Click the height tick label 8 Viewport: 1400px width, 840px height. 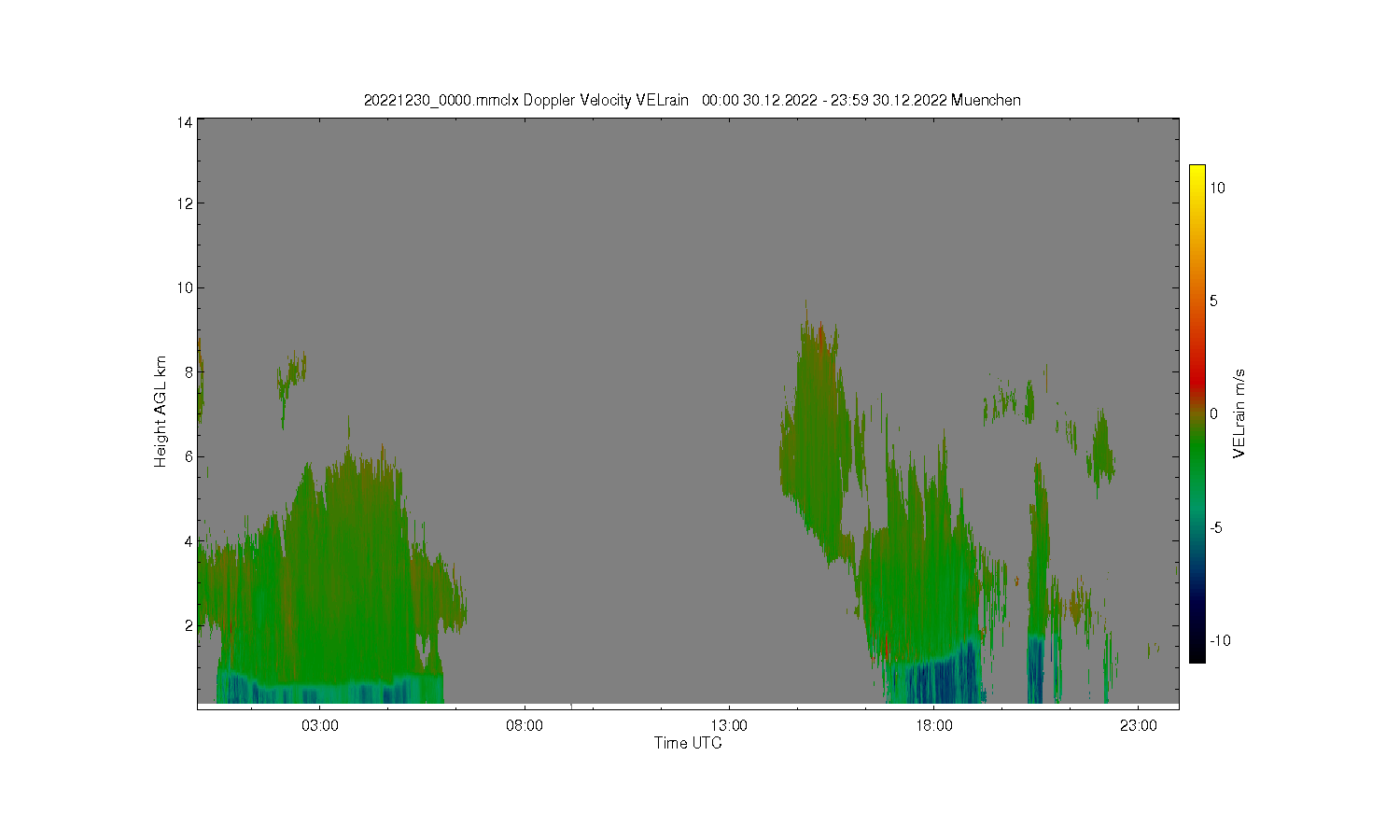189,372
